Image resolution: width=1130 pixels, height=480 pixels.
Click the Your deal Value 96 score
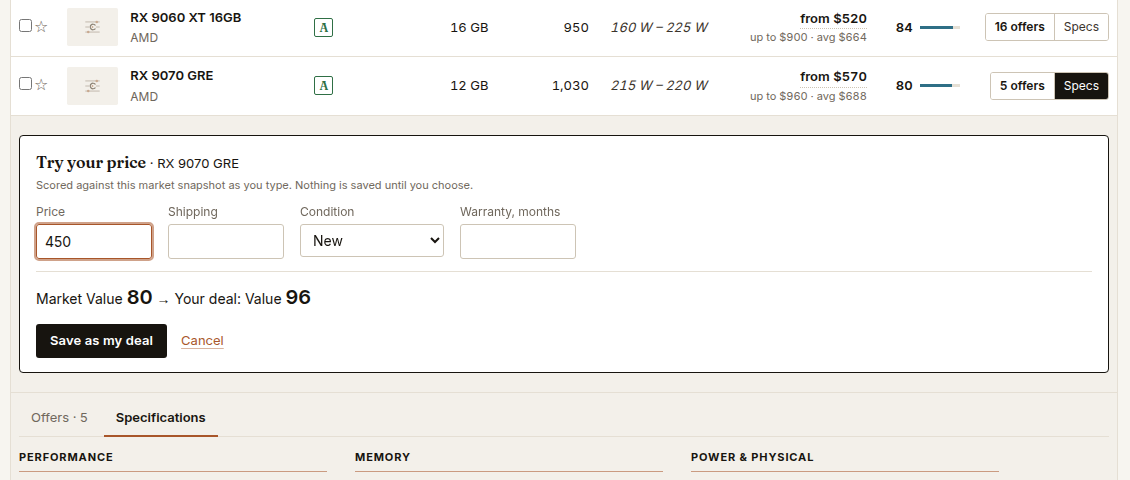point(298,298)
